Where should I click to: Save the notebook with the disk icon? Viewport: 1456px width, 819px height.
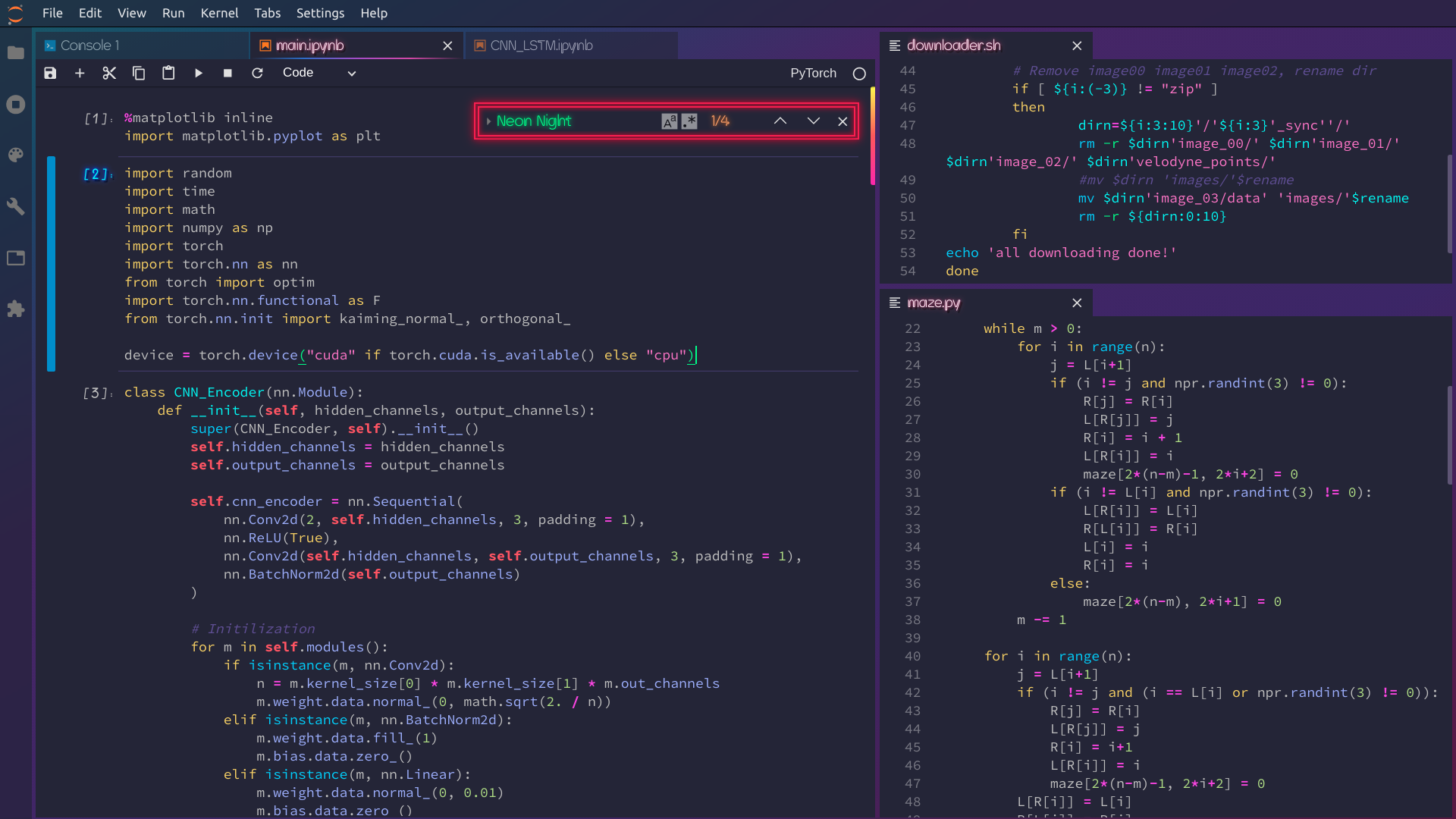tap(50, 73)
